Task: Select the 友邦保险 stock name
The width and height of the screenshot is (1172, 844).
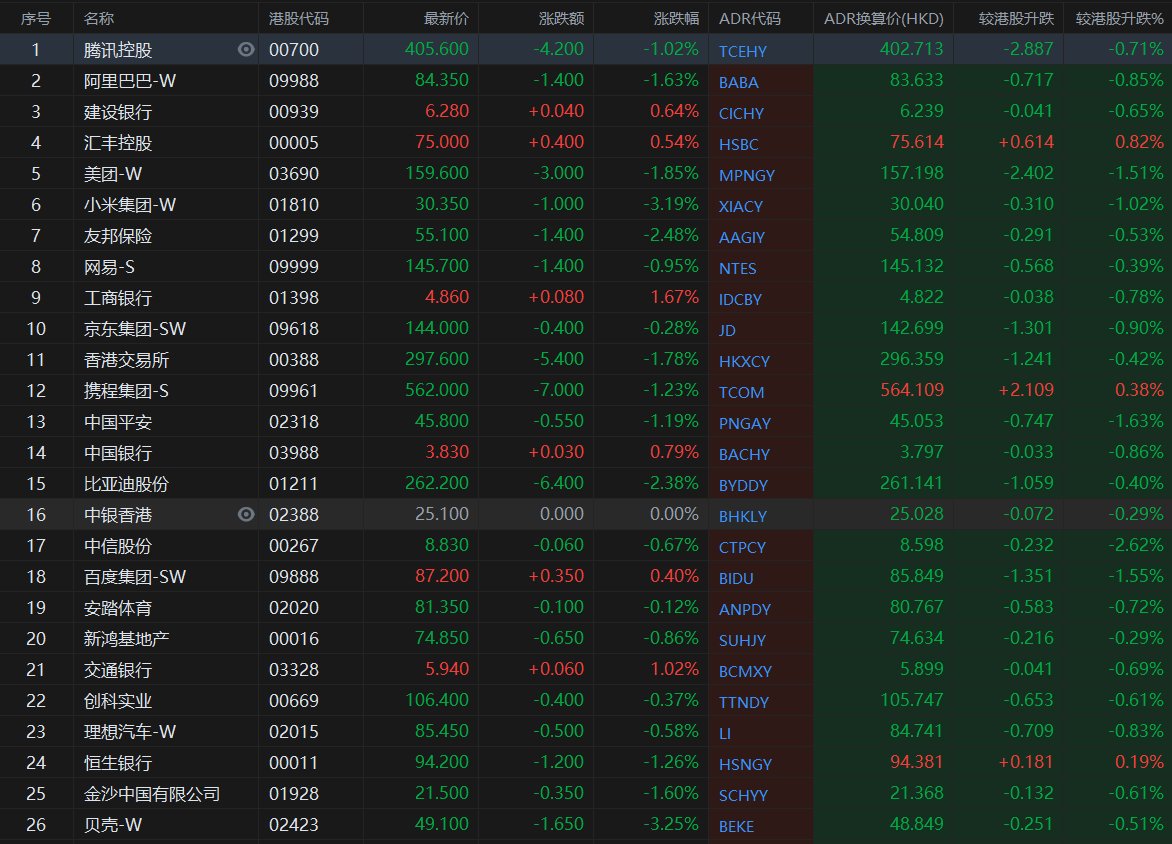Action: (118, 235)
